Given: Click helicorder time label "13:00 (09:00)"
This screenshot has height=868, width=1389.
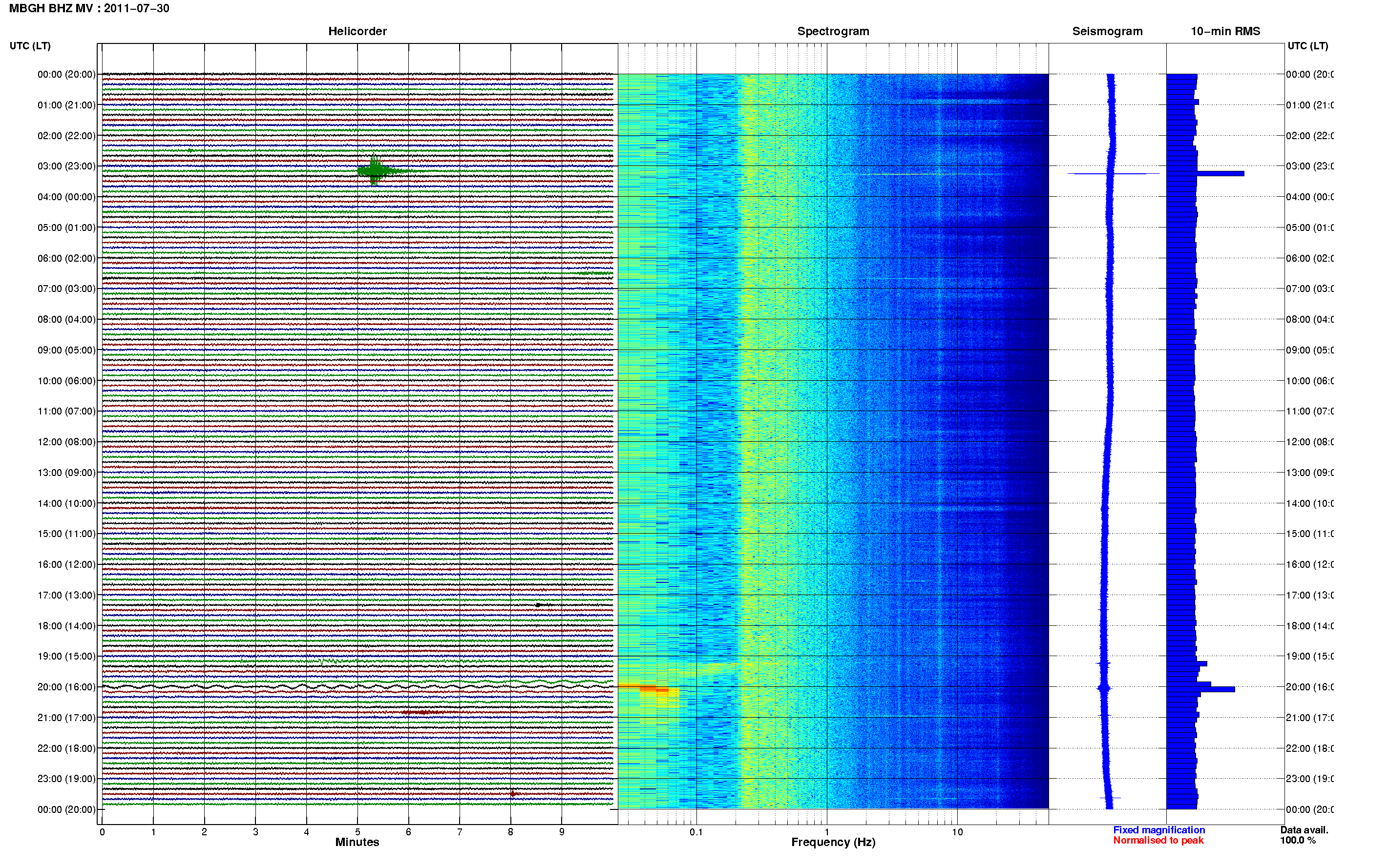Looking at the screenshot, I should (x=66, y=473).
